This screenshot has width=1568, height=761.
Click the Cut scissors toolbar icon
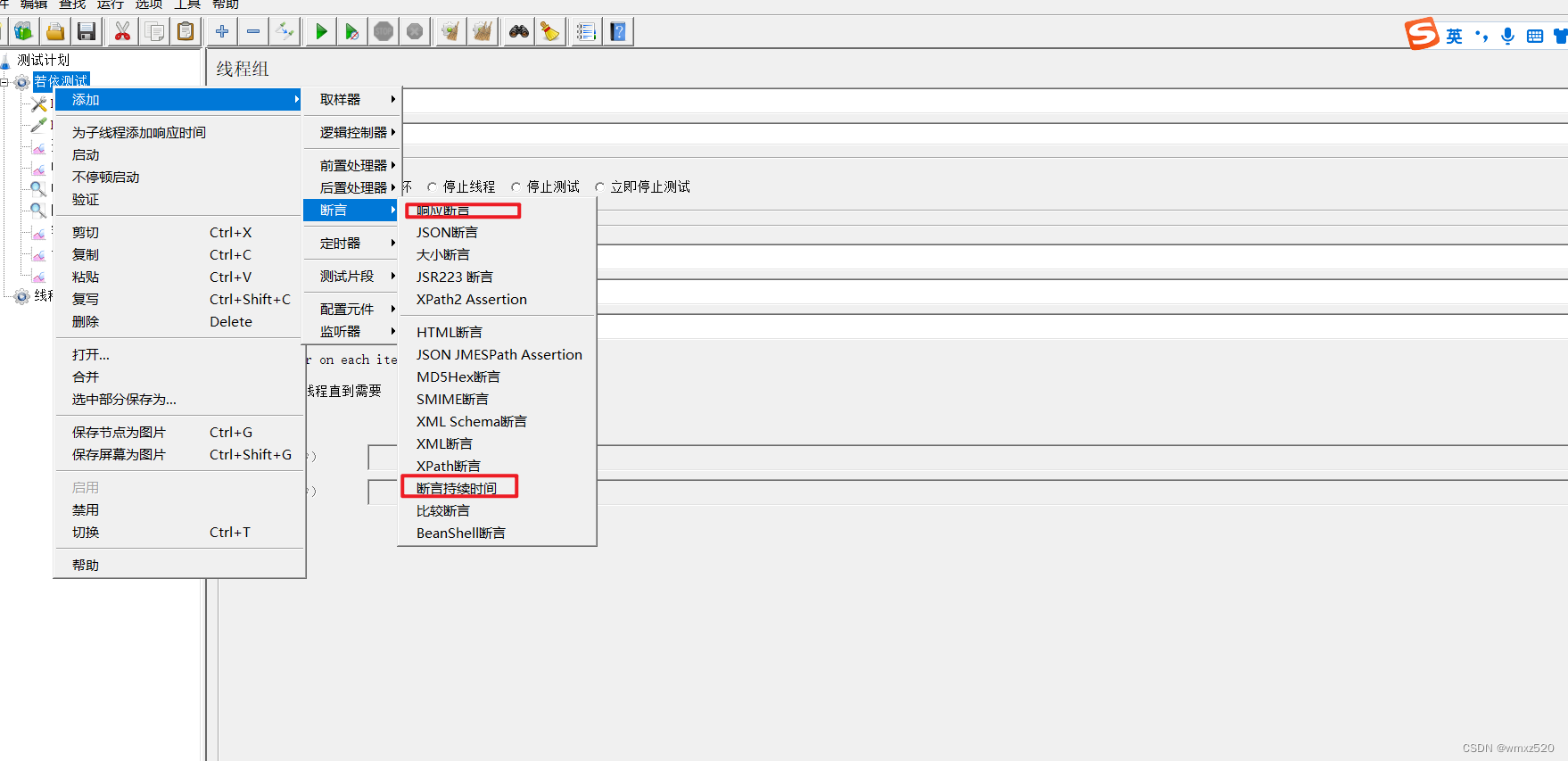pos(122,32)
